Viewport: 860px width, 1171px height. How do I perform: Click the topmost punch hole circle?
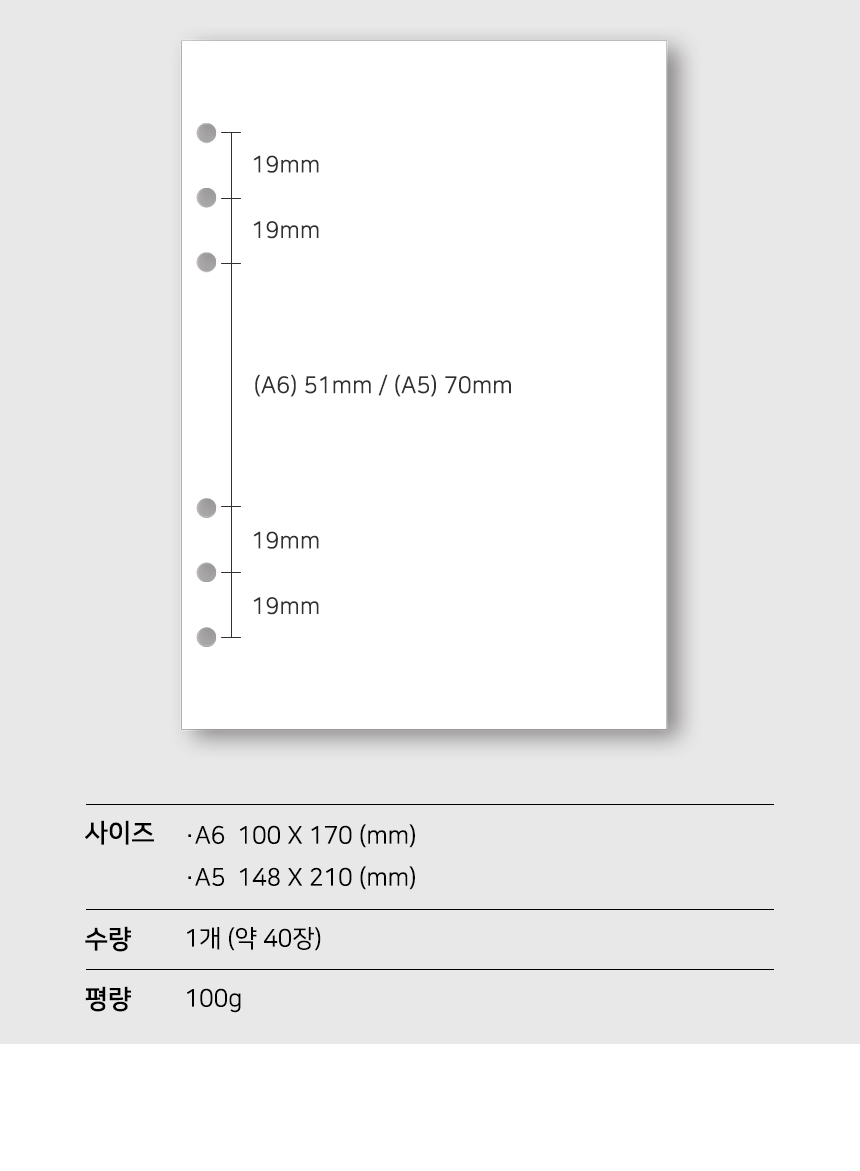206,133
